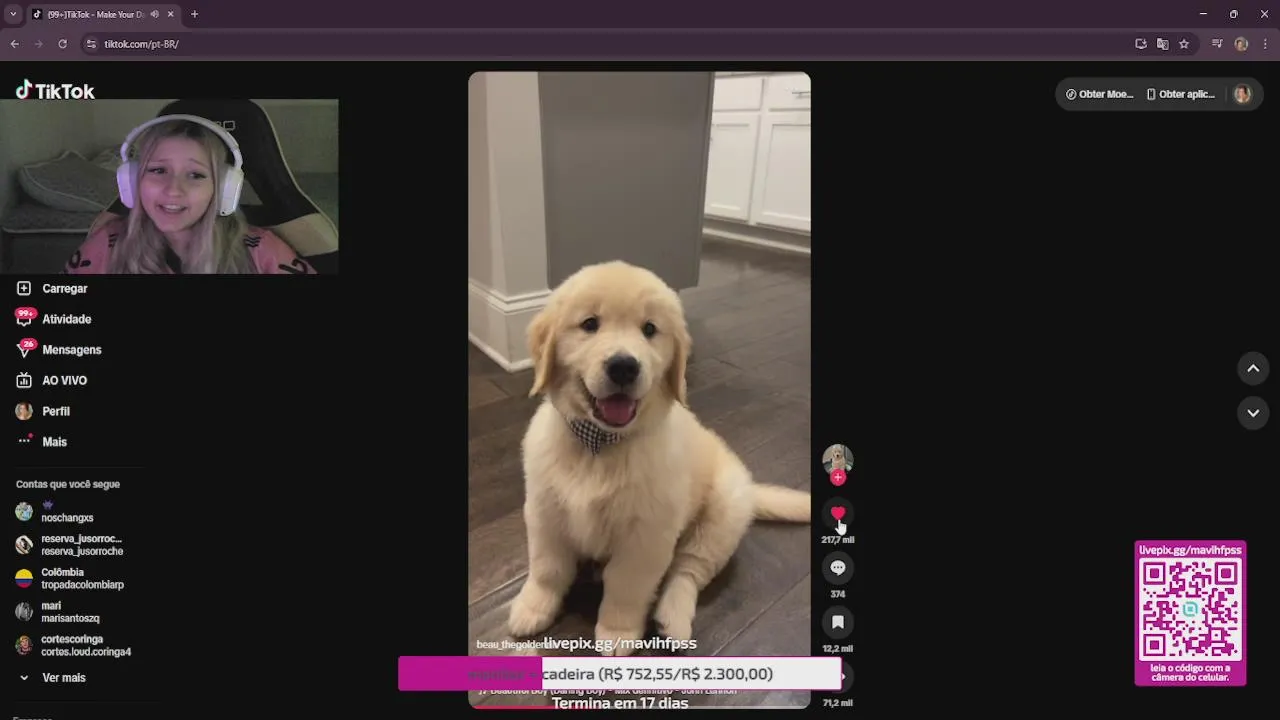This screenshot has width=1280, height=720.
Task: Bookmark the puppy video
Action: pos(838,622)
